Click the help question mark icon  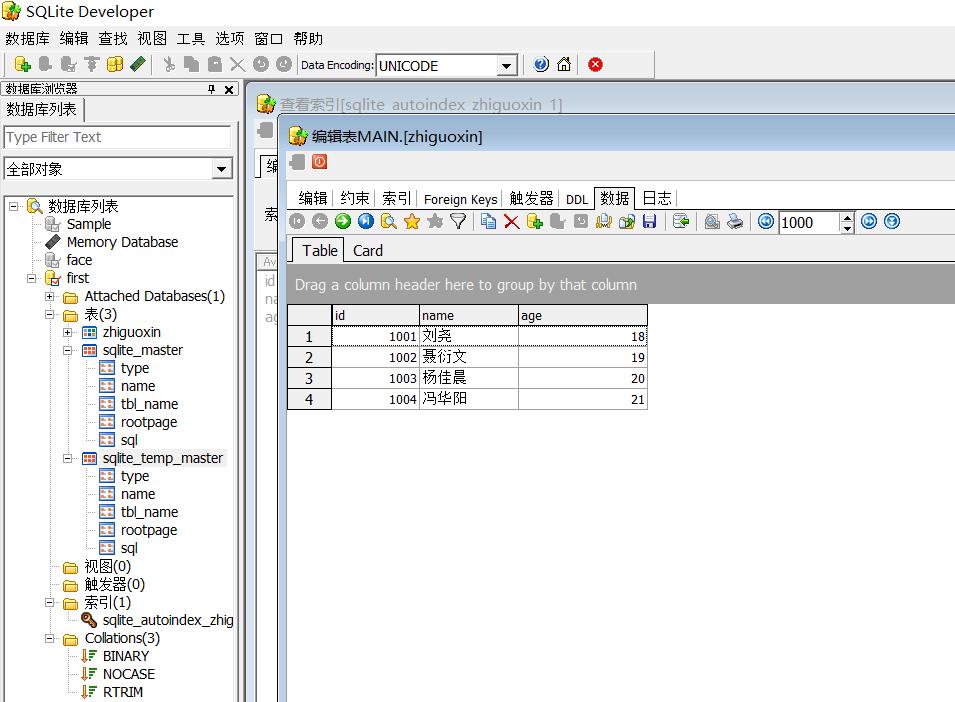pos(539,64)
